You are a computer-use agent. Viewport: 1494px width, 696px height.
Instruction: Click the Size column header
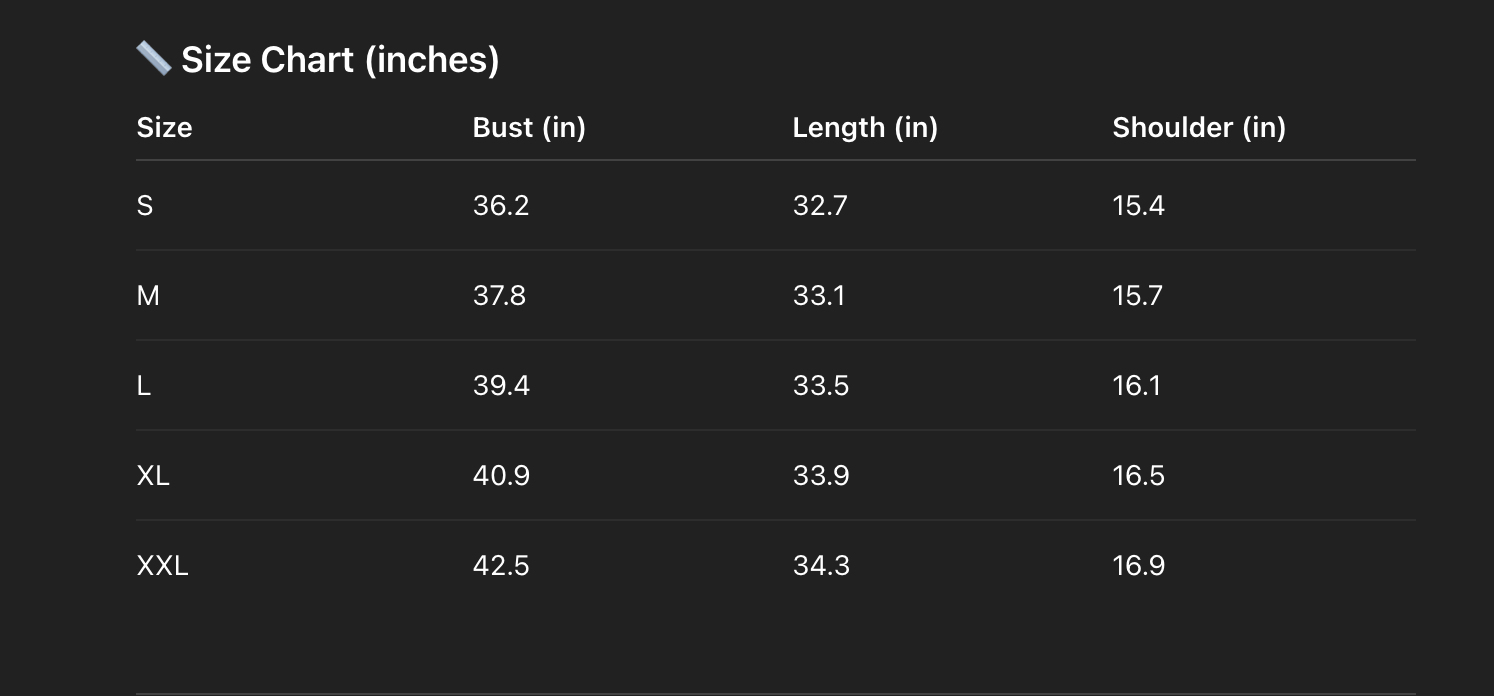tap(164, 128)
